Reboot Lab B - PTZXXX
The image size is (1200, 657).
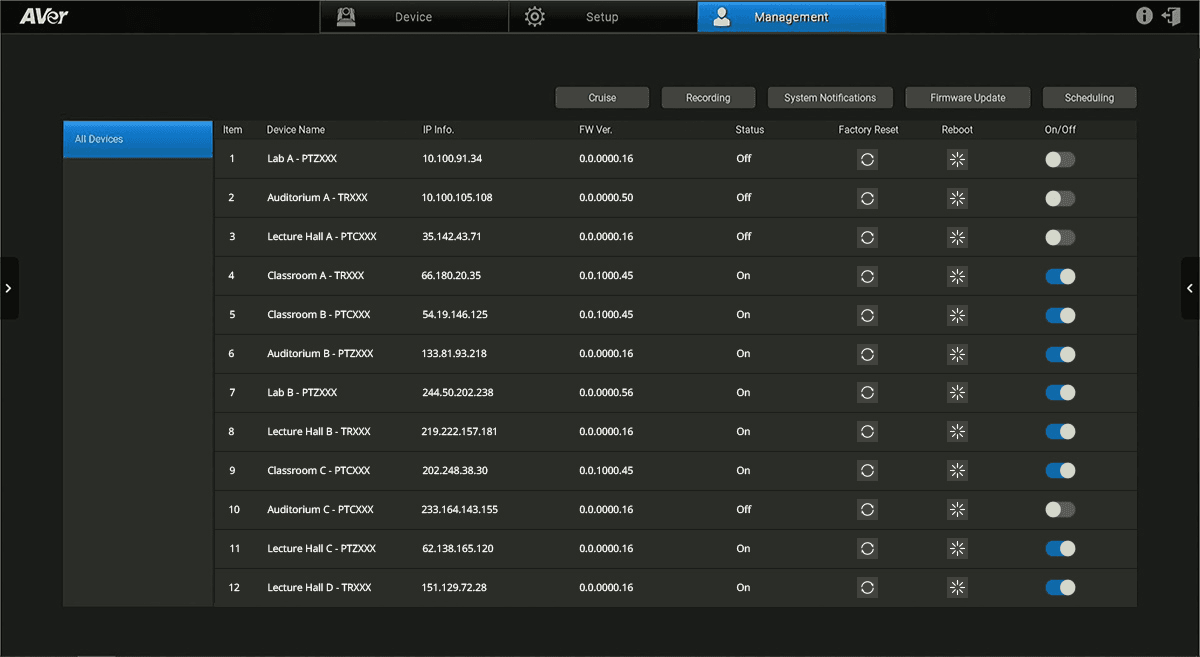958,393
